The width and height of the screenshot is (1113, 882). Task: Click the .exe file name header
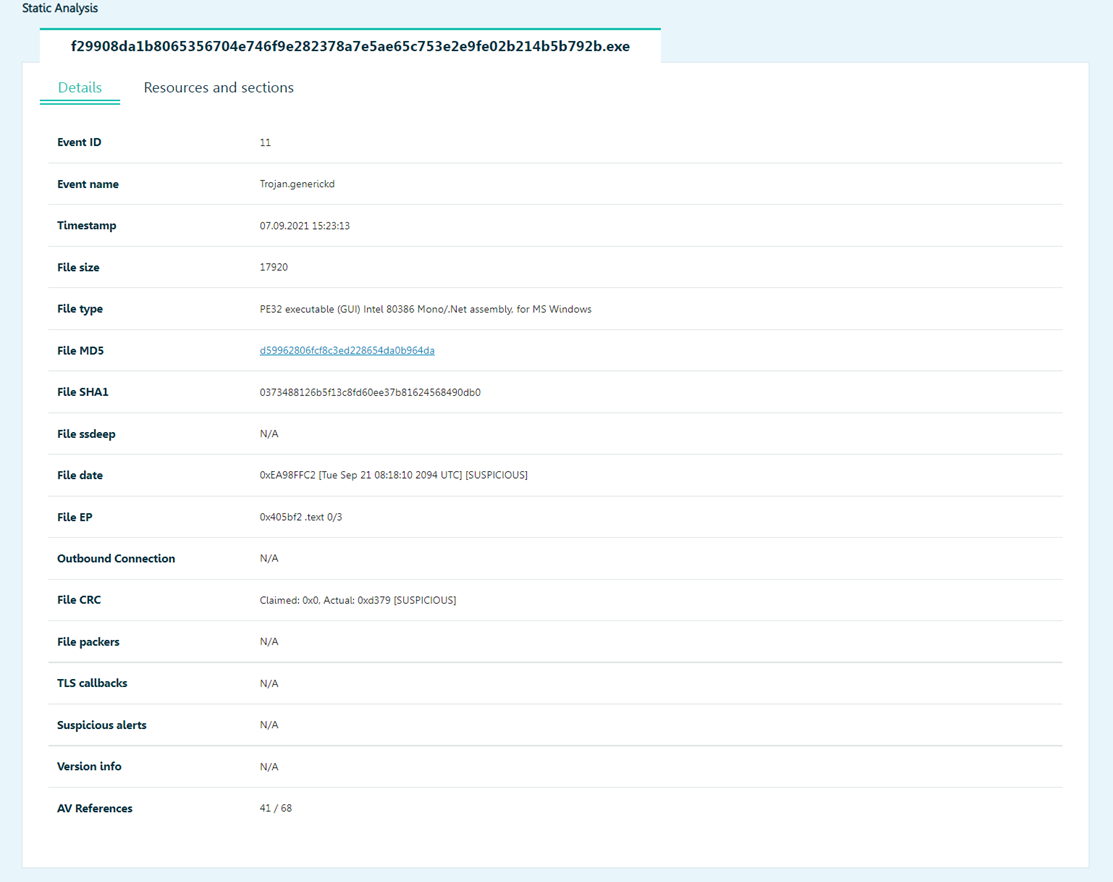350,46
